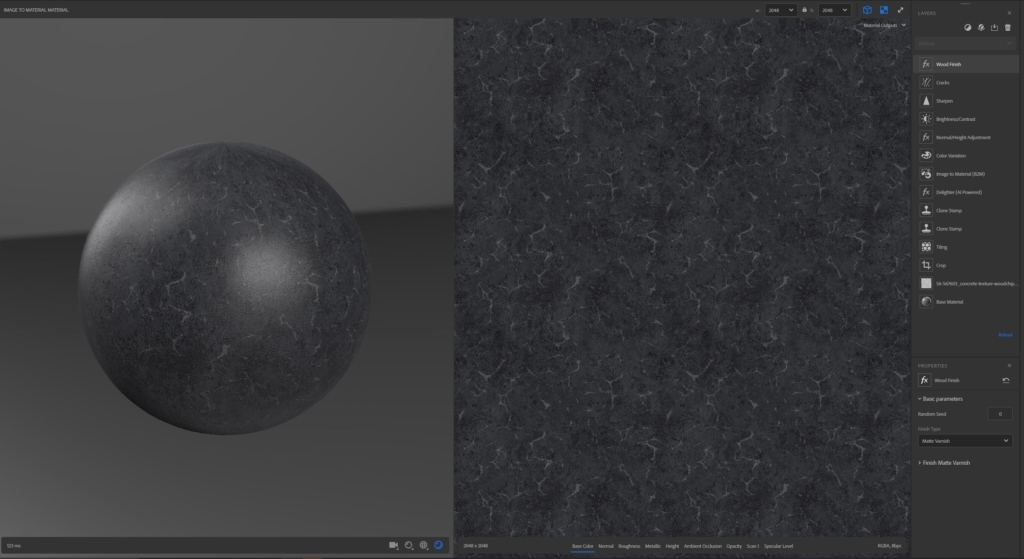Switch to the Ambient Occlusion channel tab
The image size is (1024, 559).
tap(703, 546)
